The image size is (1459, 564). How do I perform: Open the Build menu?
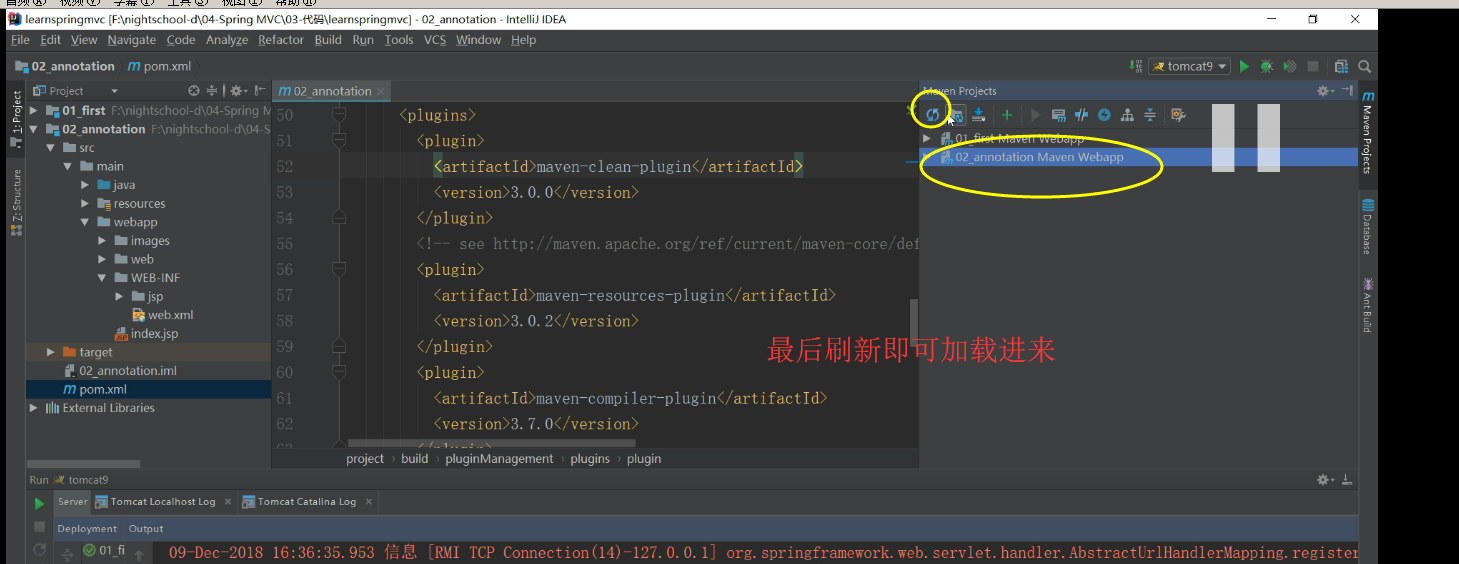pos(328,40)
